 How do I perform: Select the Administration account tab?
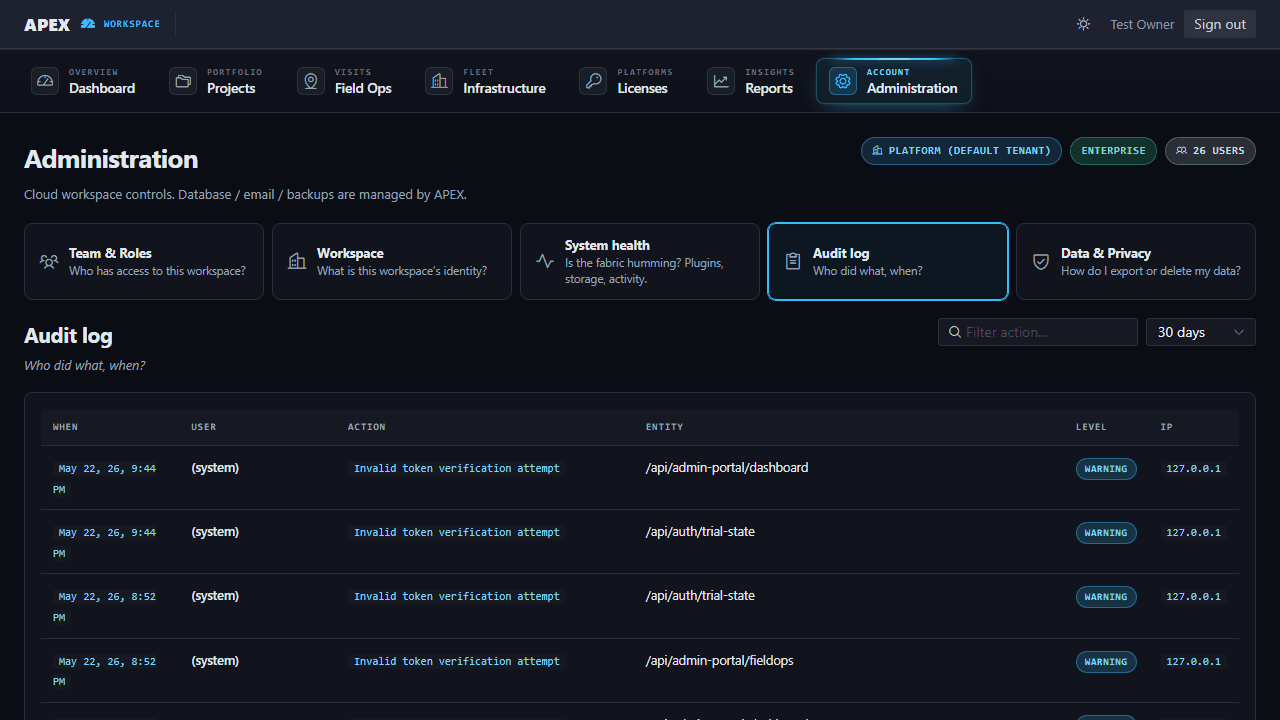click(x=894, y=81)
